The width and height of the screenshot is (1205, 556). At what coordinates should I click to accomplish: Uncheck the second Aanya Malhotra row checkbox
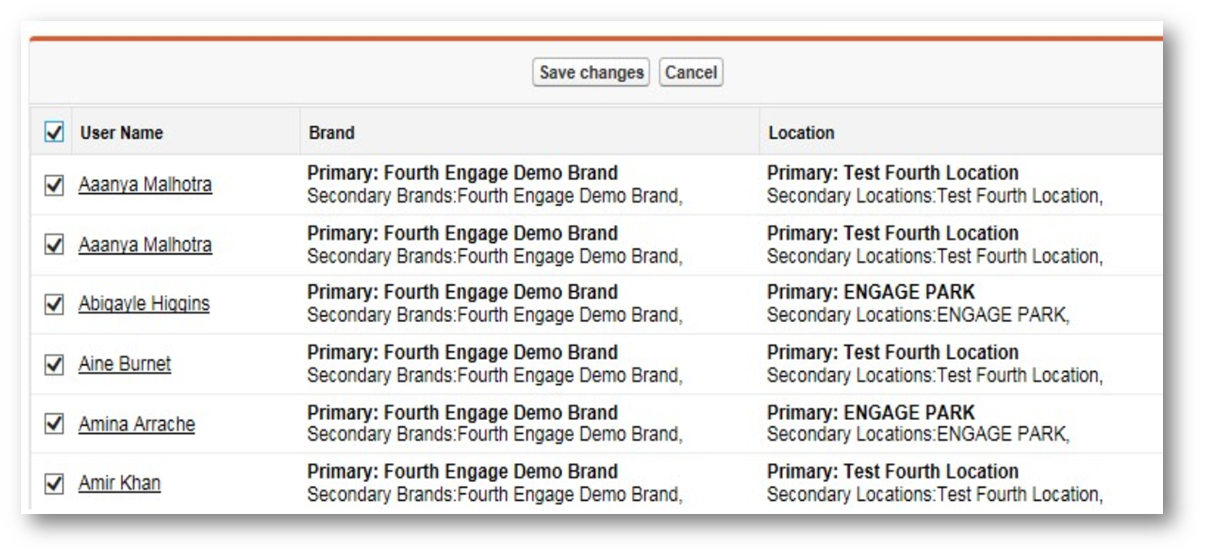54,245
